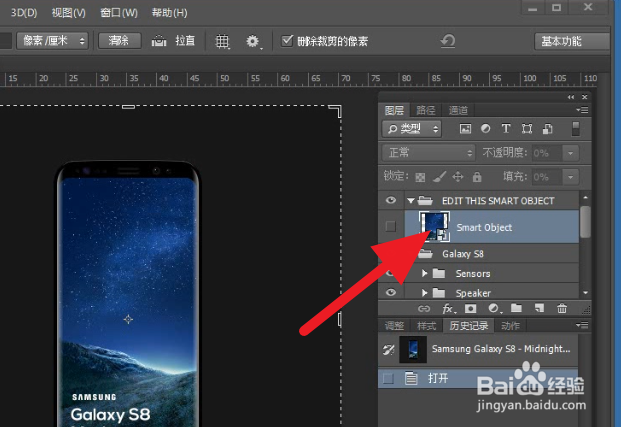Viewport: 621px width, 427px height.
Task: Open the 类型 layer filter dropdown
Action: point(412,129)
